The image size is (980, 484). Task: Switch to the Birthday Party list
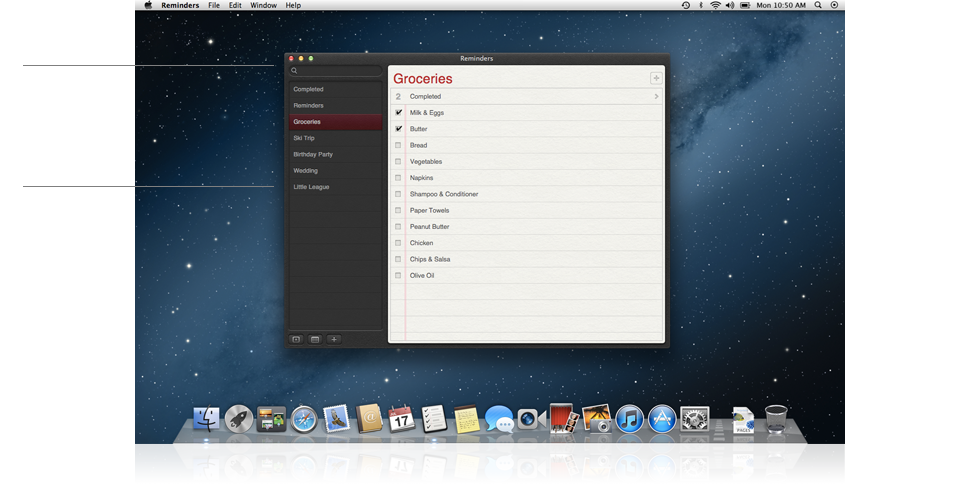tap(313, 154)
